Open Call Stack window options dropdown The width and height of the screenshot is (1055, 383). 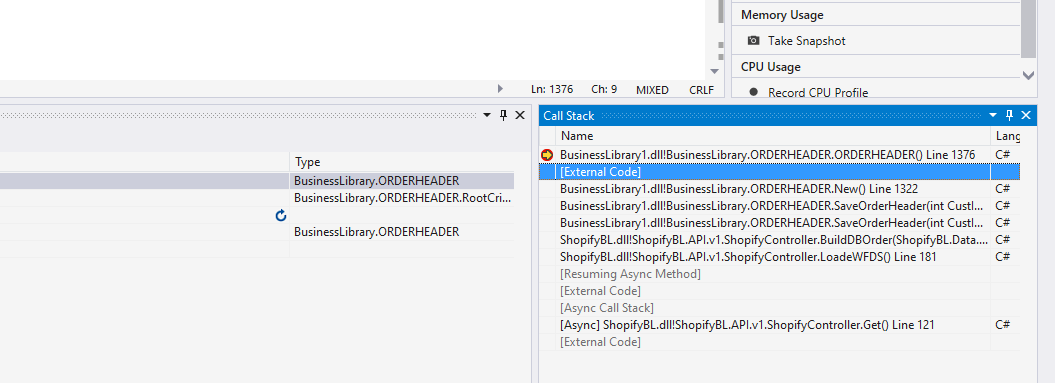pyautogui.click(x=992, y=116)
